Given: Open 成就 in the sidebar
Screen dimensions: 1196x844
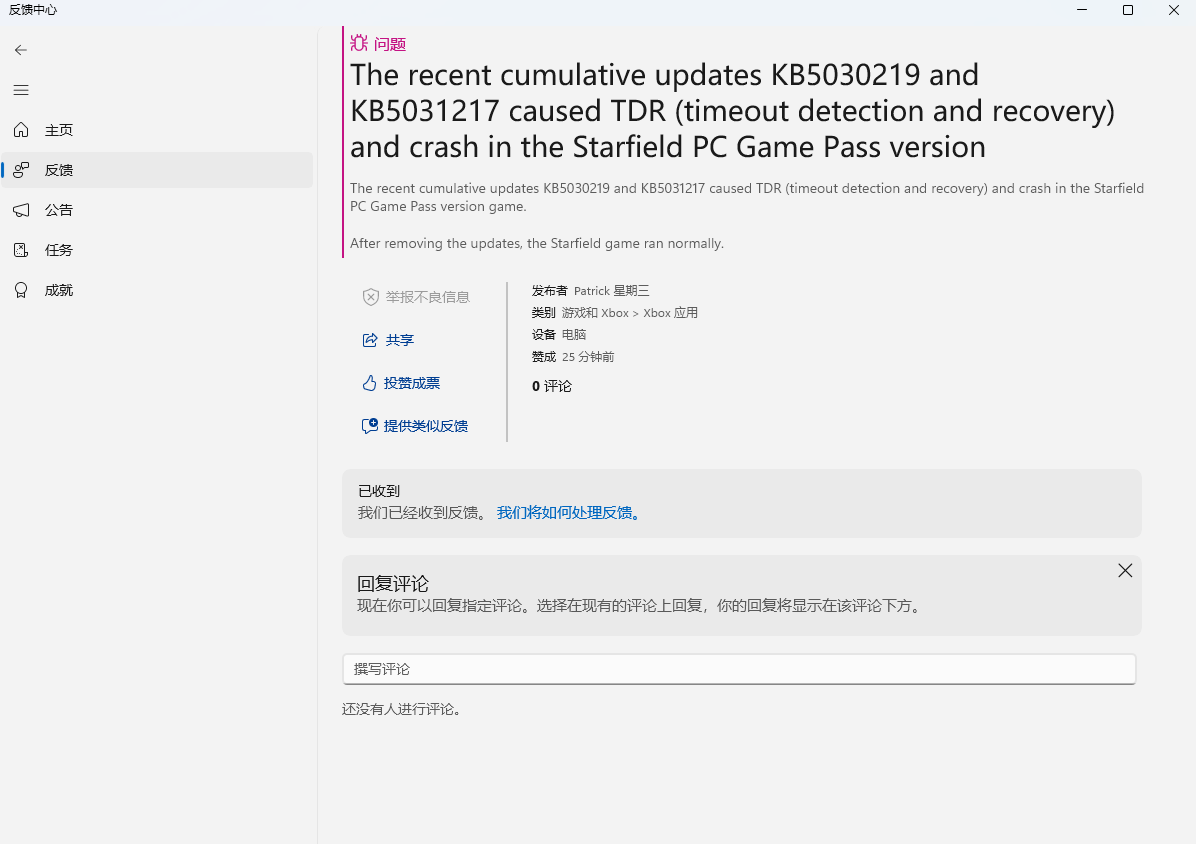Looking at the screenshot, I should 157,290.
